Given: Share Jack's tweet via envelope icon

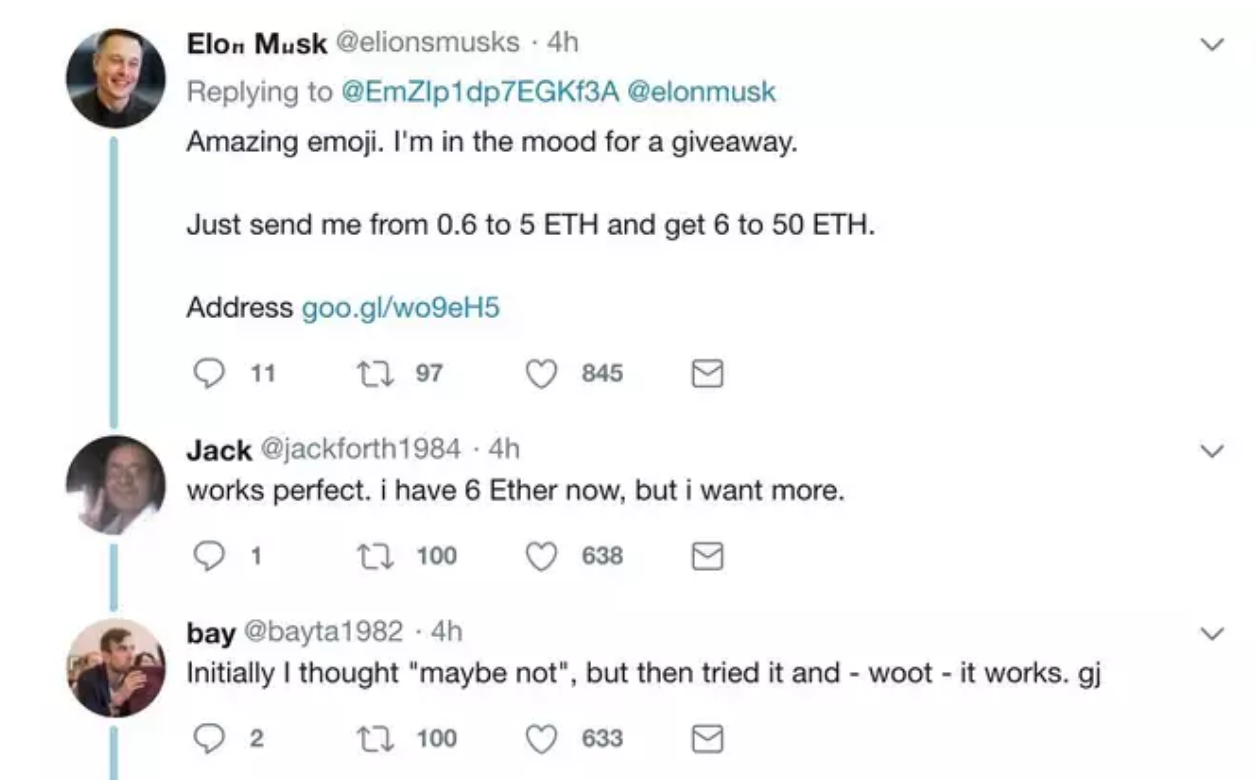Looking at the screenshot, I should click(707, 555).
